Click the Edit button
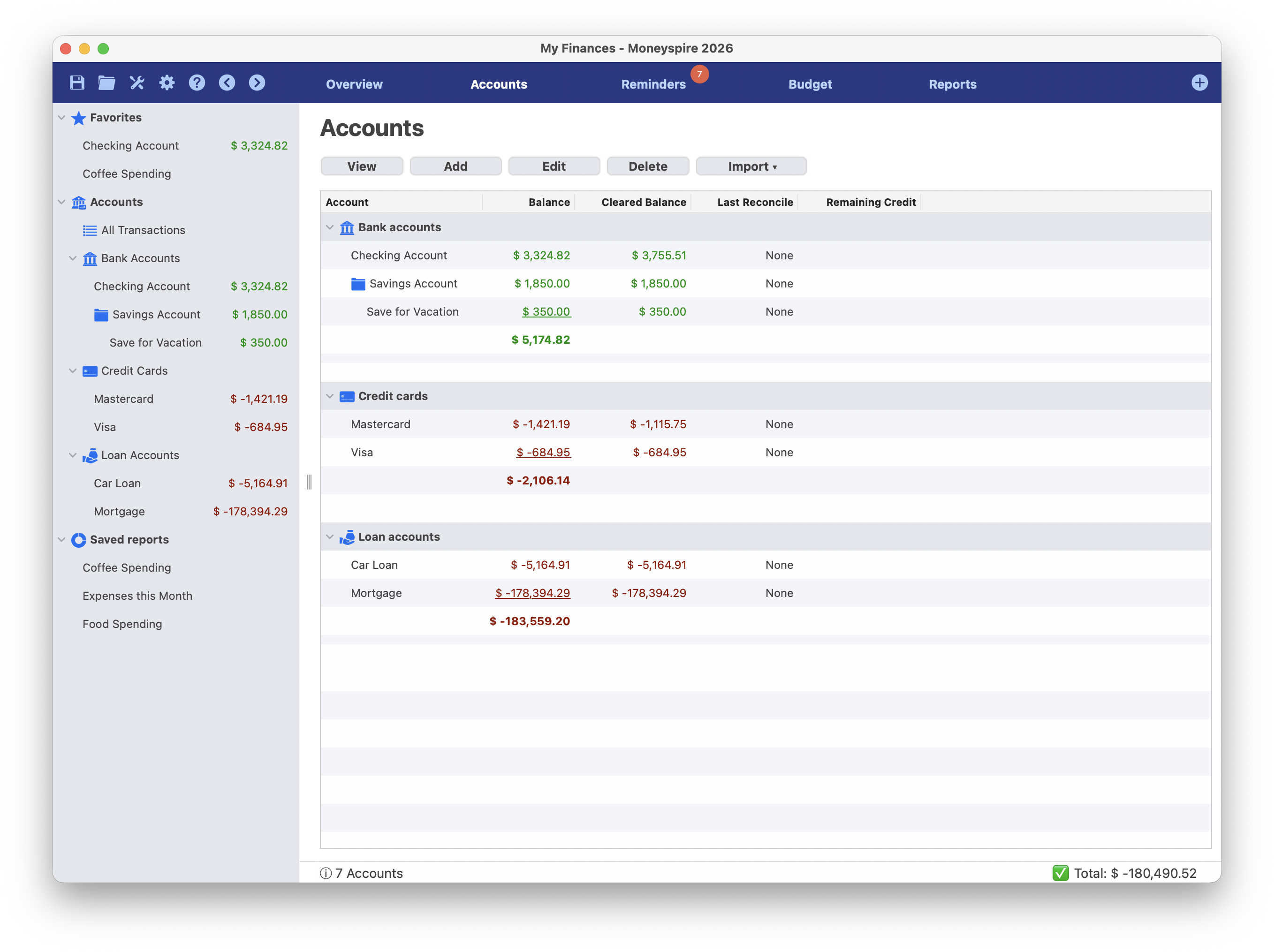Image resolution: width=1274 pixels, height=952 pixels. (x=554, y=166)
